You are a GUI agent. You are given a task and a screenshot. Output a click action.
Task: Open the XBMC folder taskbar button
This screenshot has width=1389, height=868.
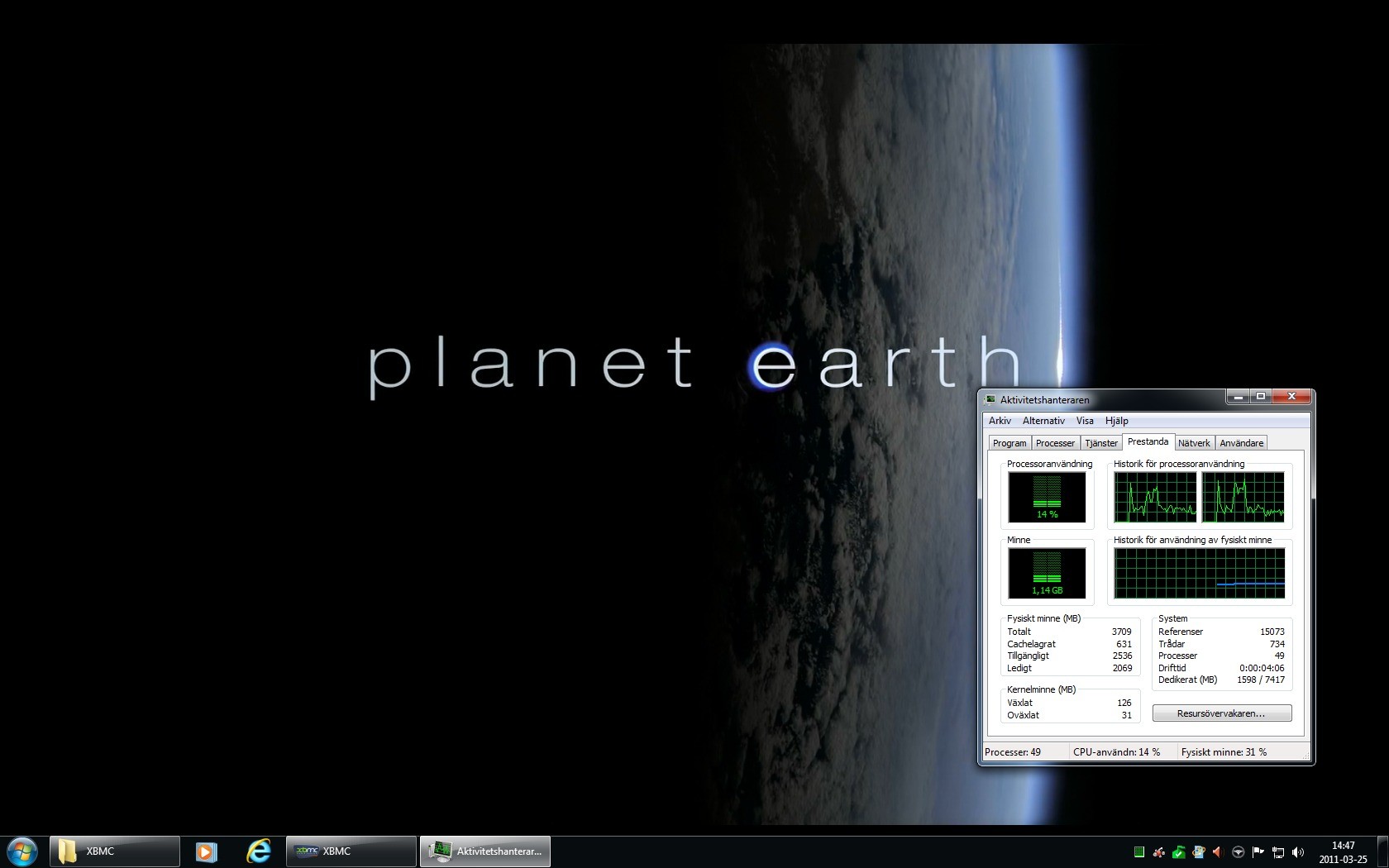(x=115, y=851)
